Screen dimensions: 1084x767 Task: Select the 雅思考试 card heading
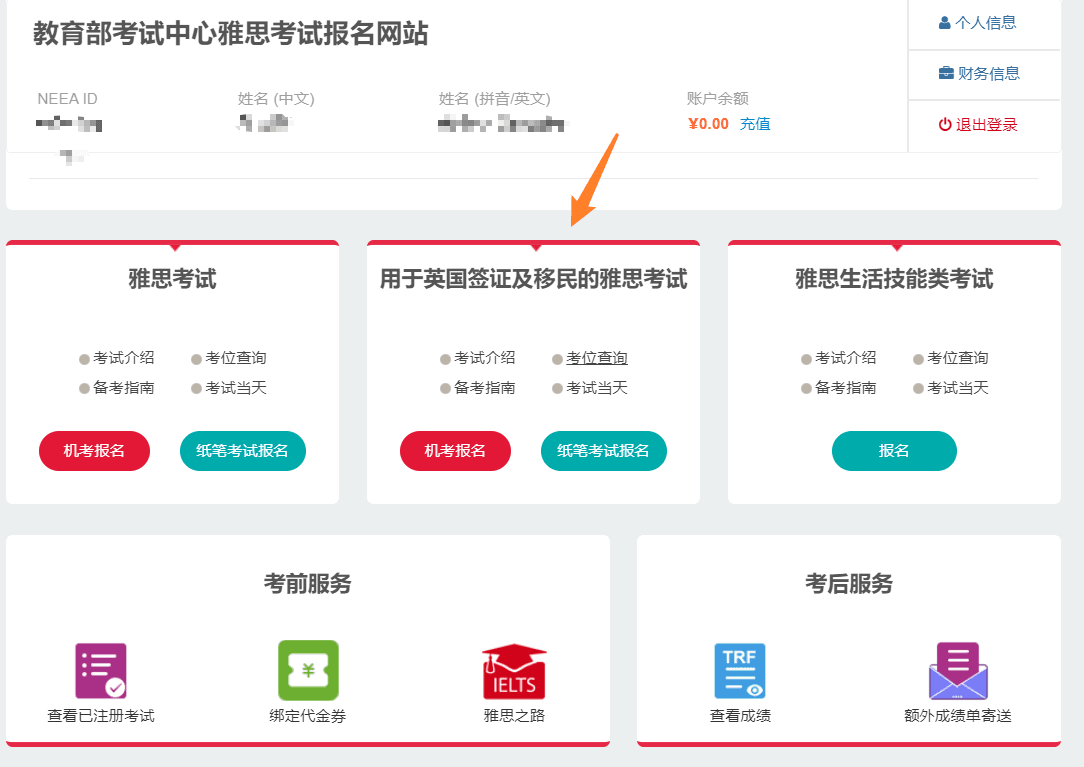coord(172,279)
